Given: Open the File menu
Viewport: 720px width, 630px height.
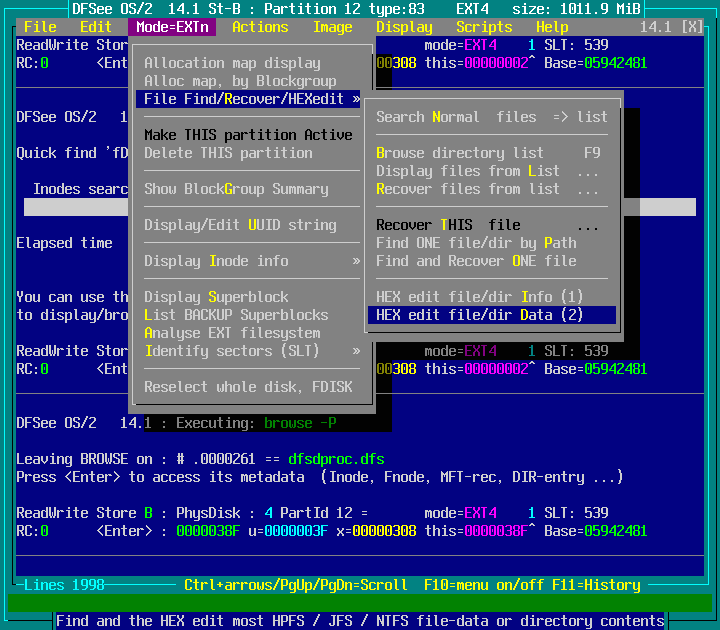Looking at the screenshot, I should tap(40, 27).
